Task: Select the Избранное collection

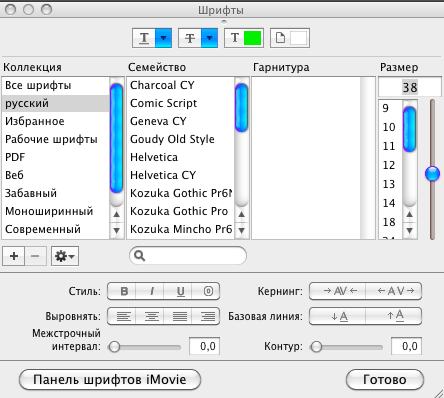Action: pos(56,121)
